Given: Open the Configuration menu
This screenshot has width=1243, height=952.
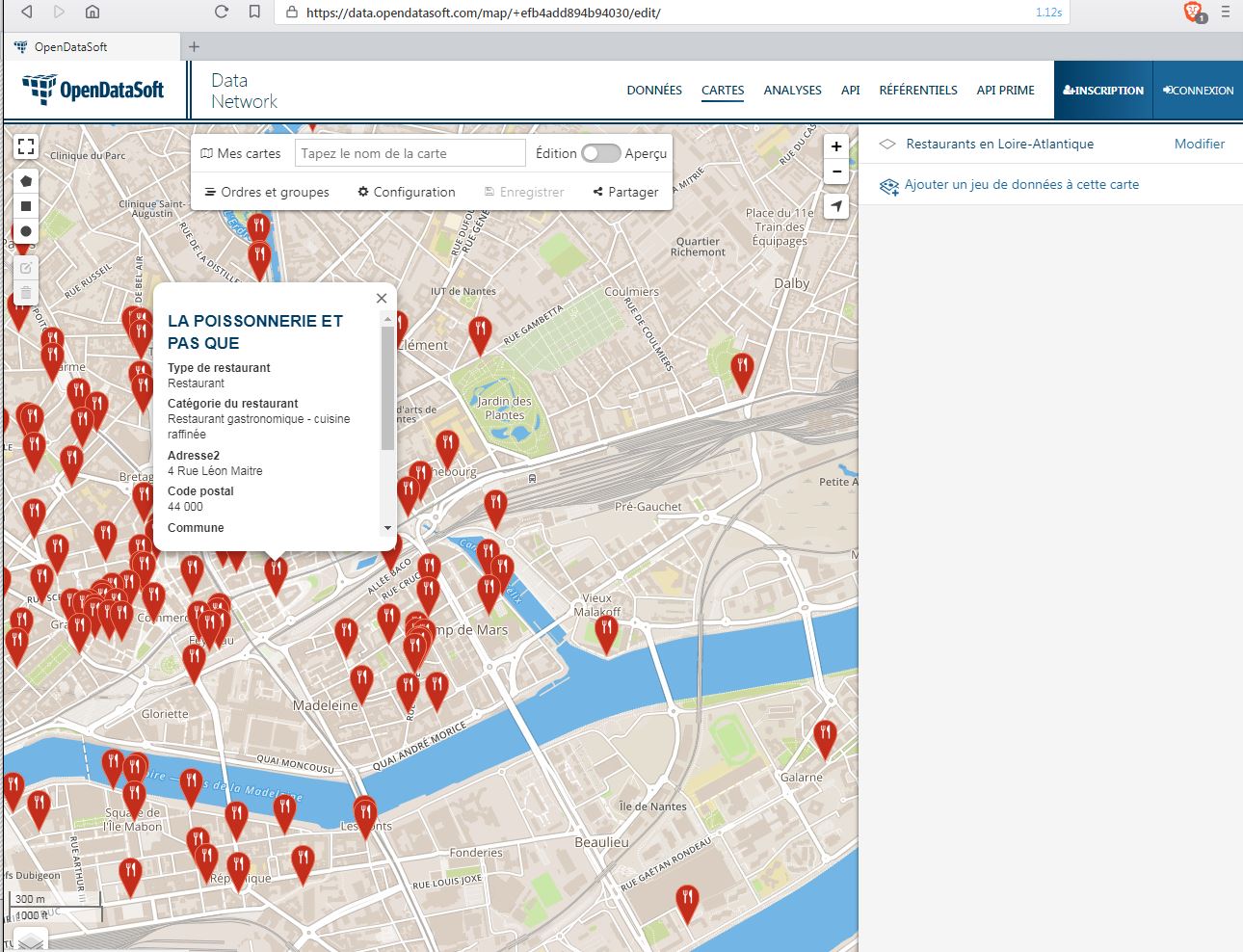Looking at the screenshot, I should click(x=406, y=192).
